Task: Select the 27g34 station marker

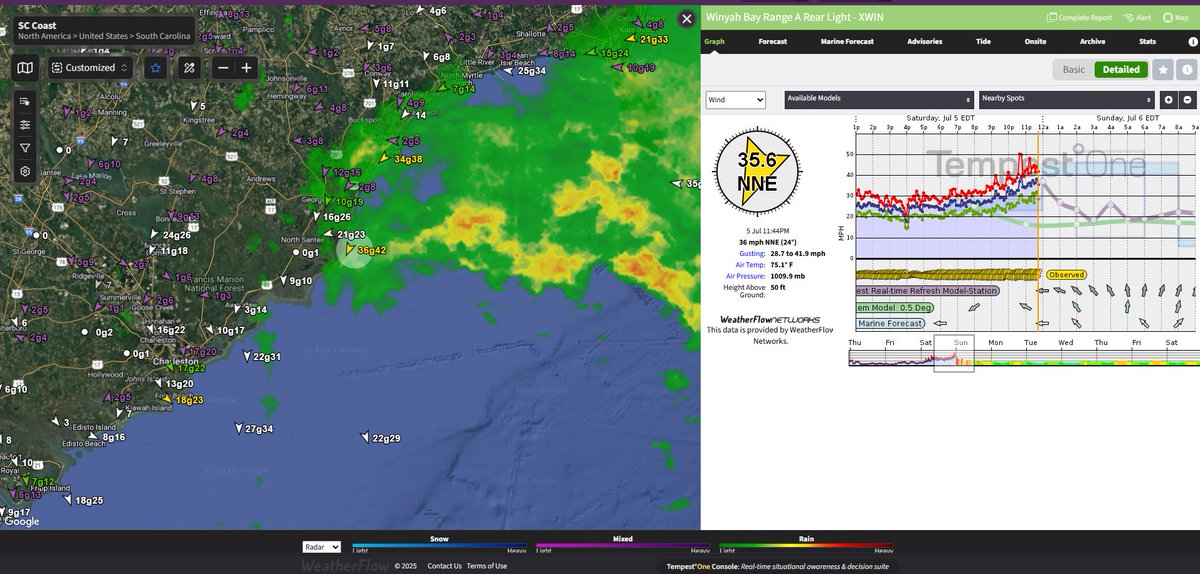Action: (x=253, y=428)
